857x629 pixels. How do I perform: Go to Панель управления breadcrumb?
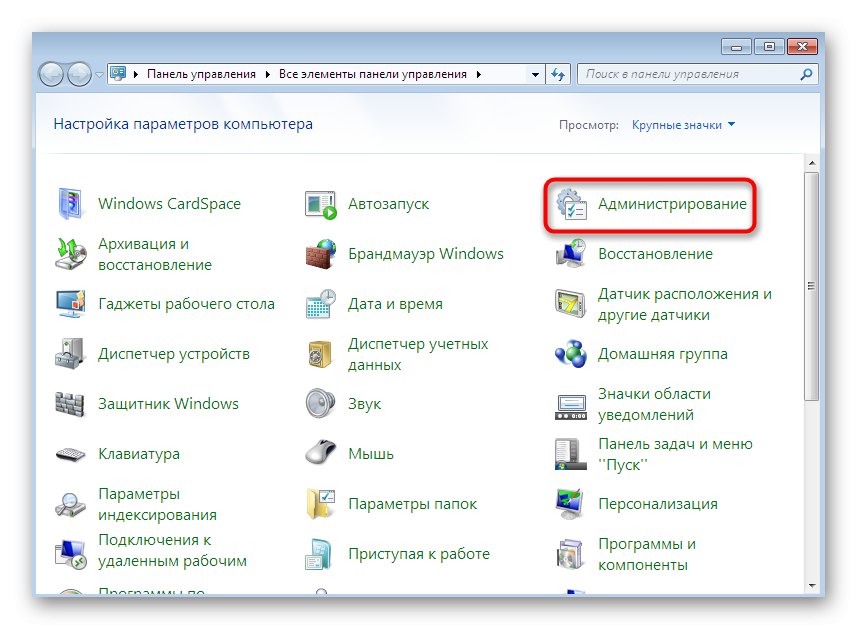pyautogui.click(x=201, y=74)
